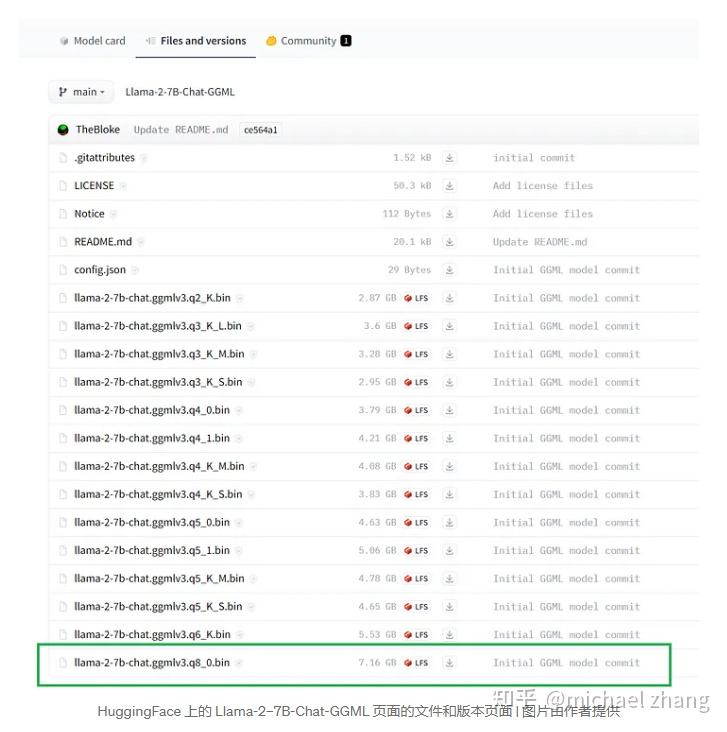Viewport: 727px width, 732px height.
Task: Open TheBloke user profile
Action: pos(98,130)
